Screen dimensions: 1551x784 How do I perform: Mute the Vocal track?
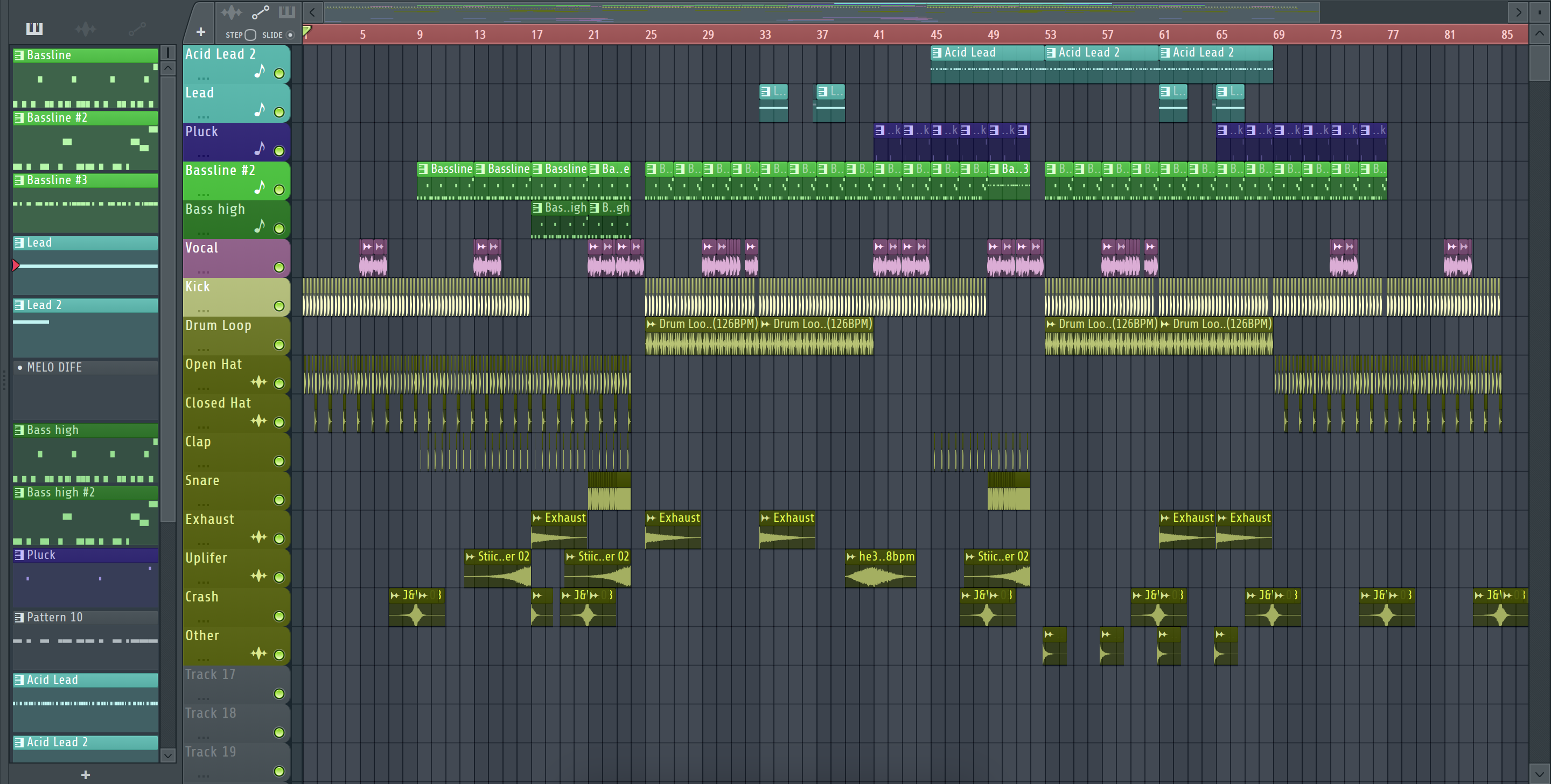point(280,268)
